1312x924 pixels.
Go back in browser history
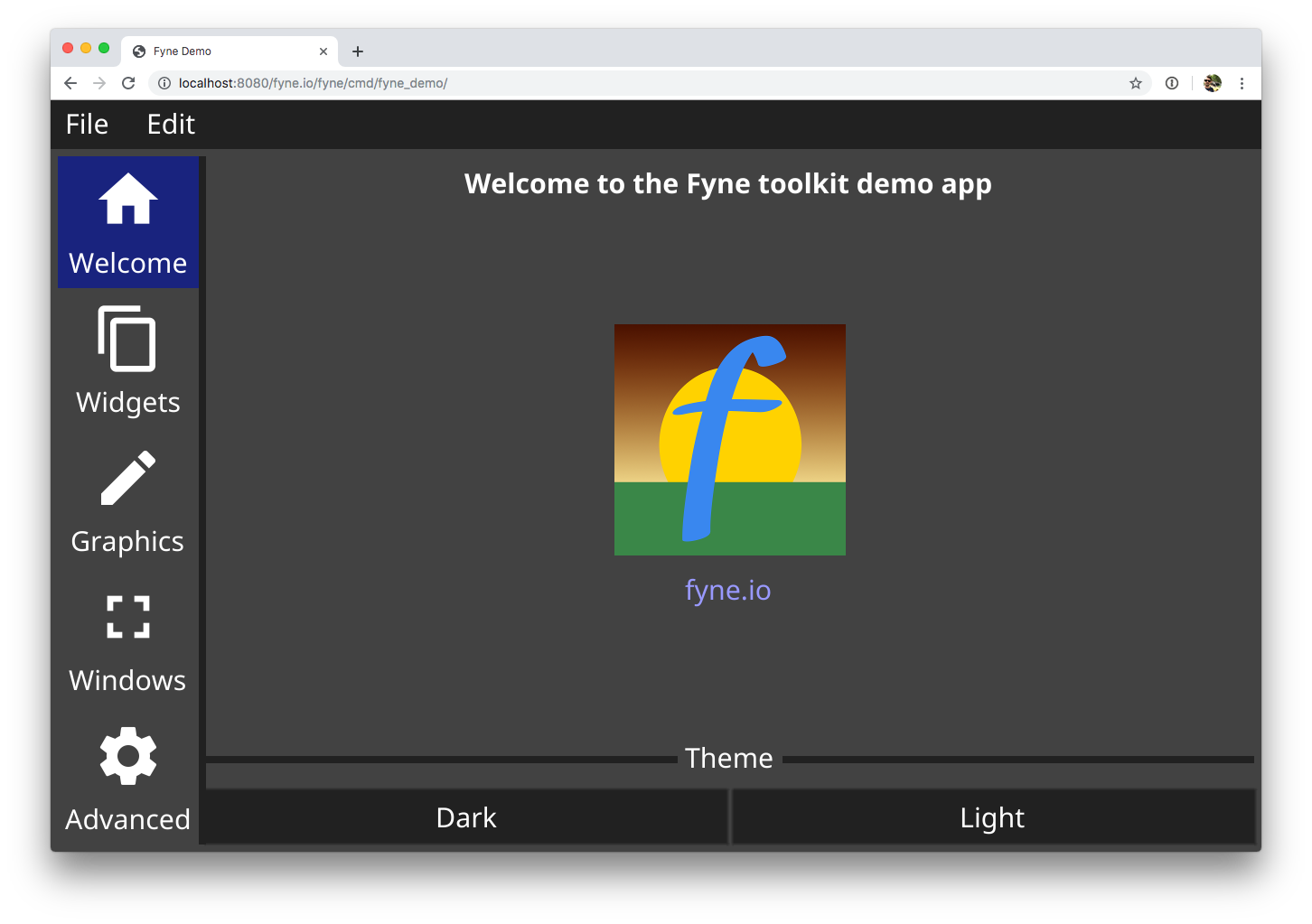click(x=70, y=83)
